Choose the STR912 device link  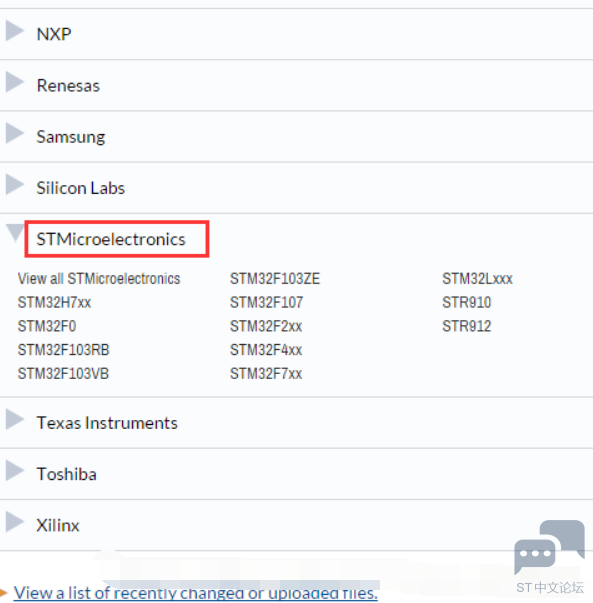pos(466,326)
